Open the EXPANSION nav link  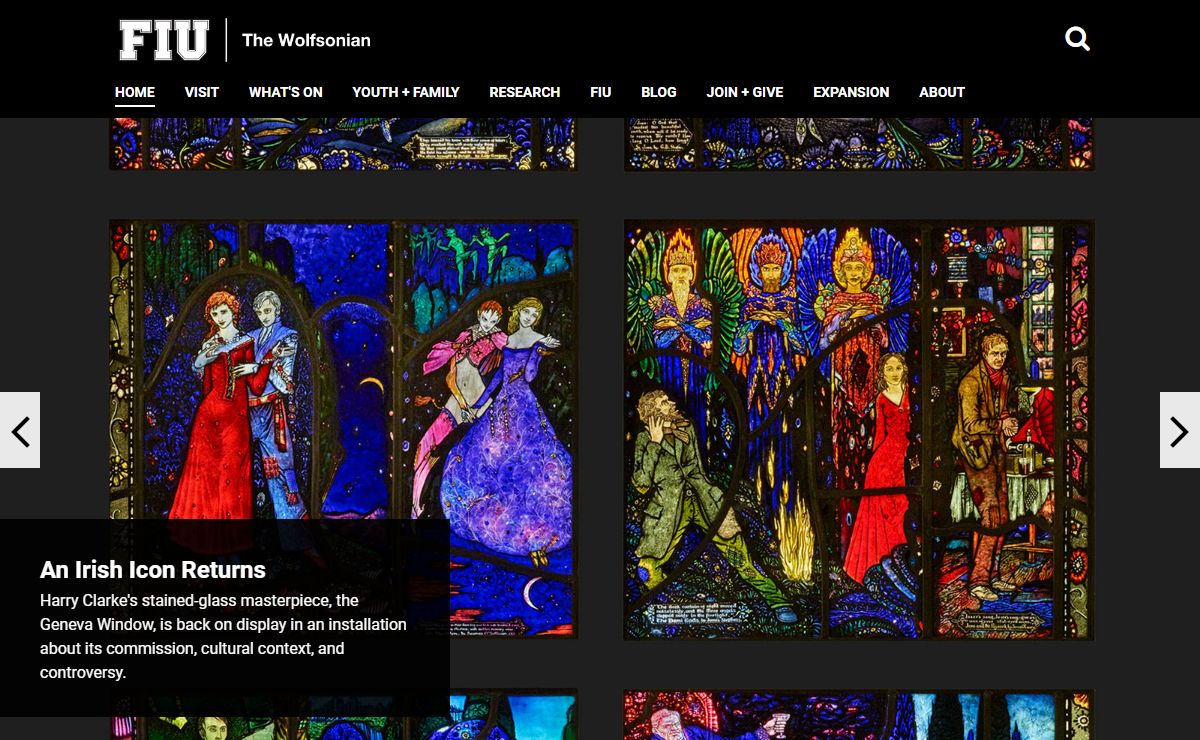tap(851, 92)
